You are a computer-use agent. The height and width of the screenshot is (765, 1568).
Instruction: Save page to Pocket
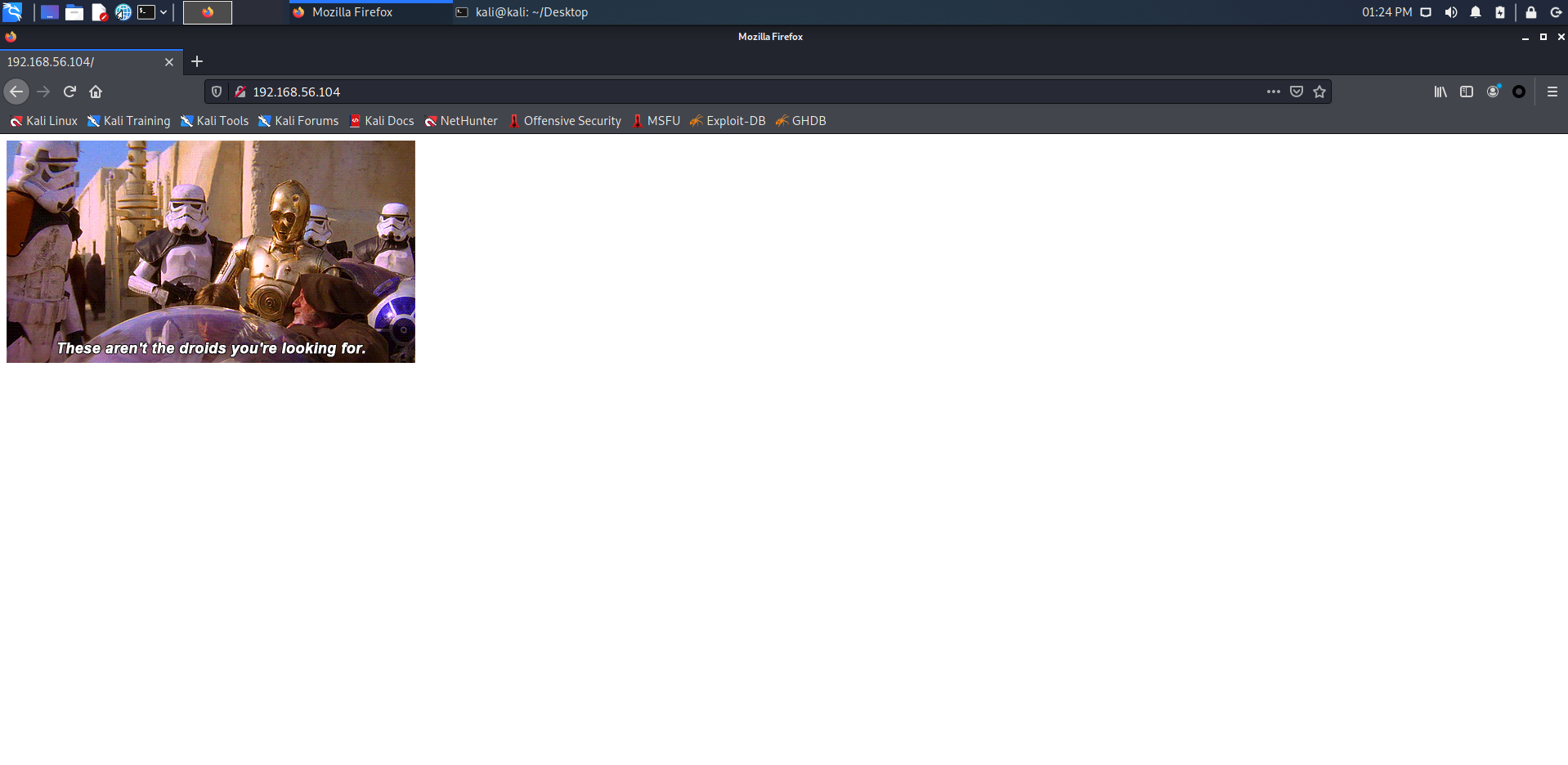1297,92
